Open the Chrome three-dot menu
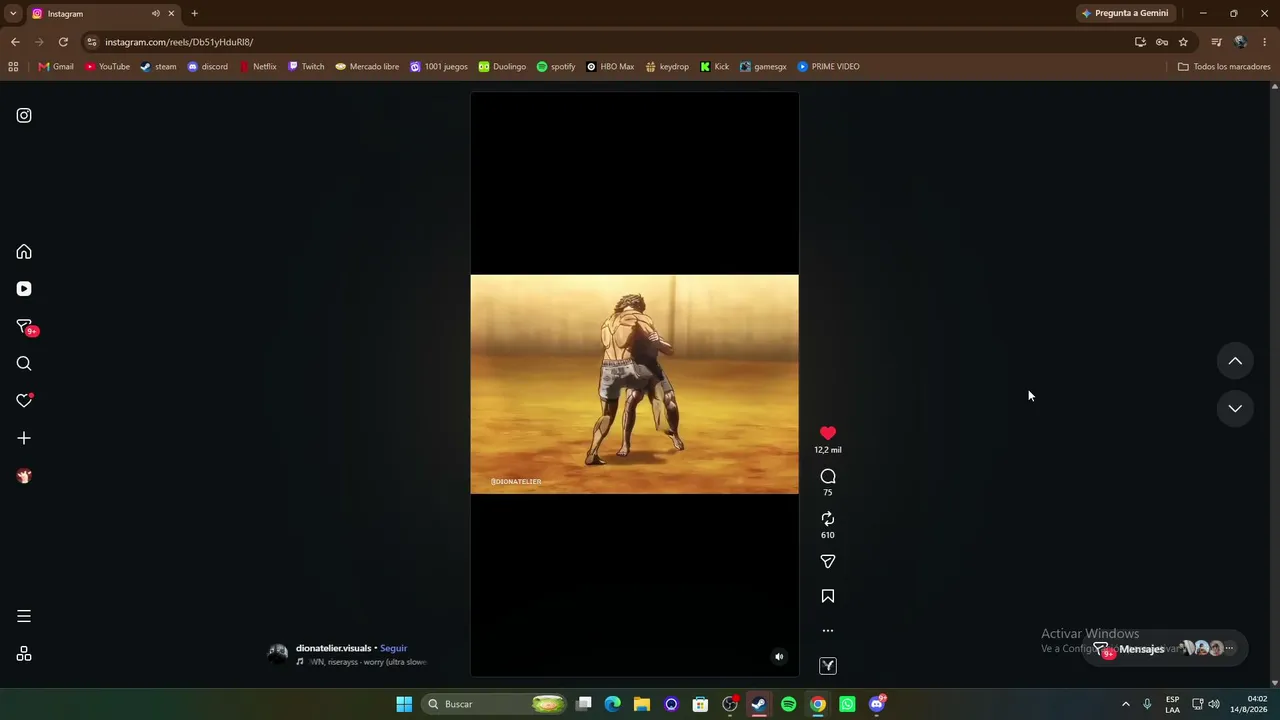 tap(1265, 42)
